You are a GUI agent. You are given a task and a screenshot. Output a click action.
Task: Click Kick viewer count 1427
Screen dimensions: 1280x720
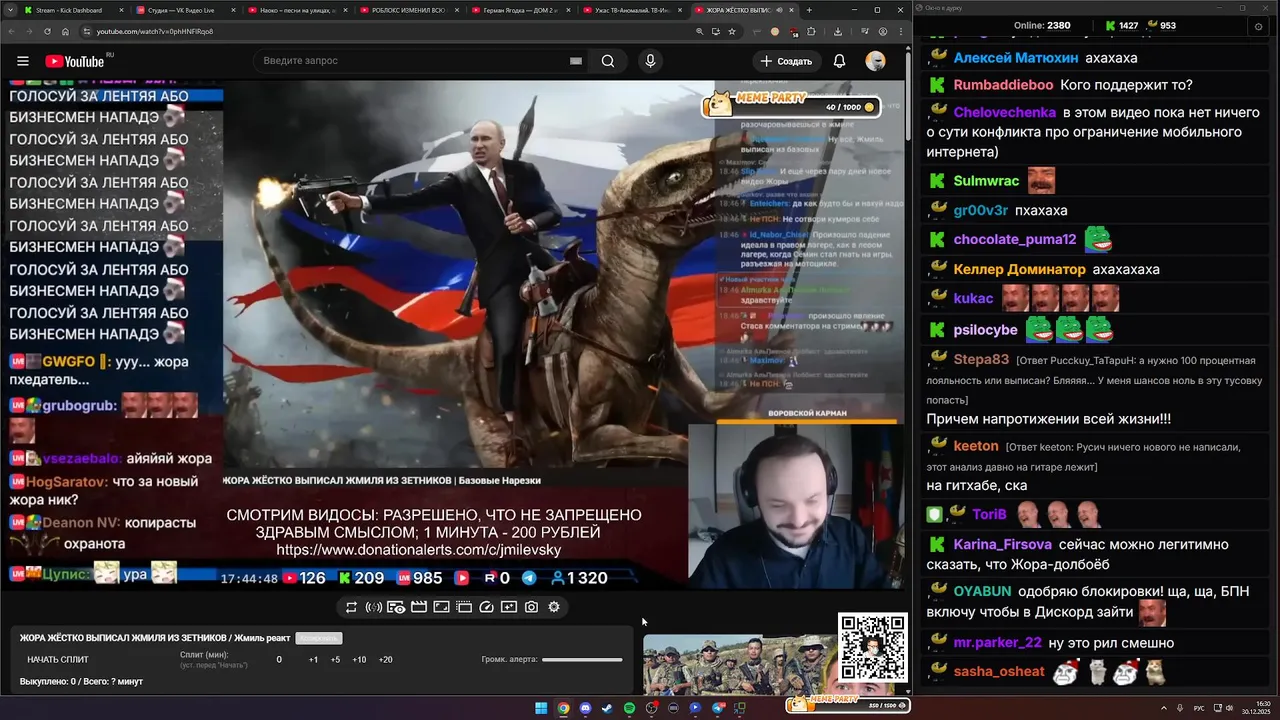coord(1121,25)
